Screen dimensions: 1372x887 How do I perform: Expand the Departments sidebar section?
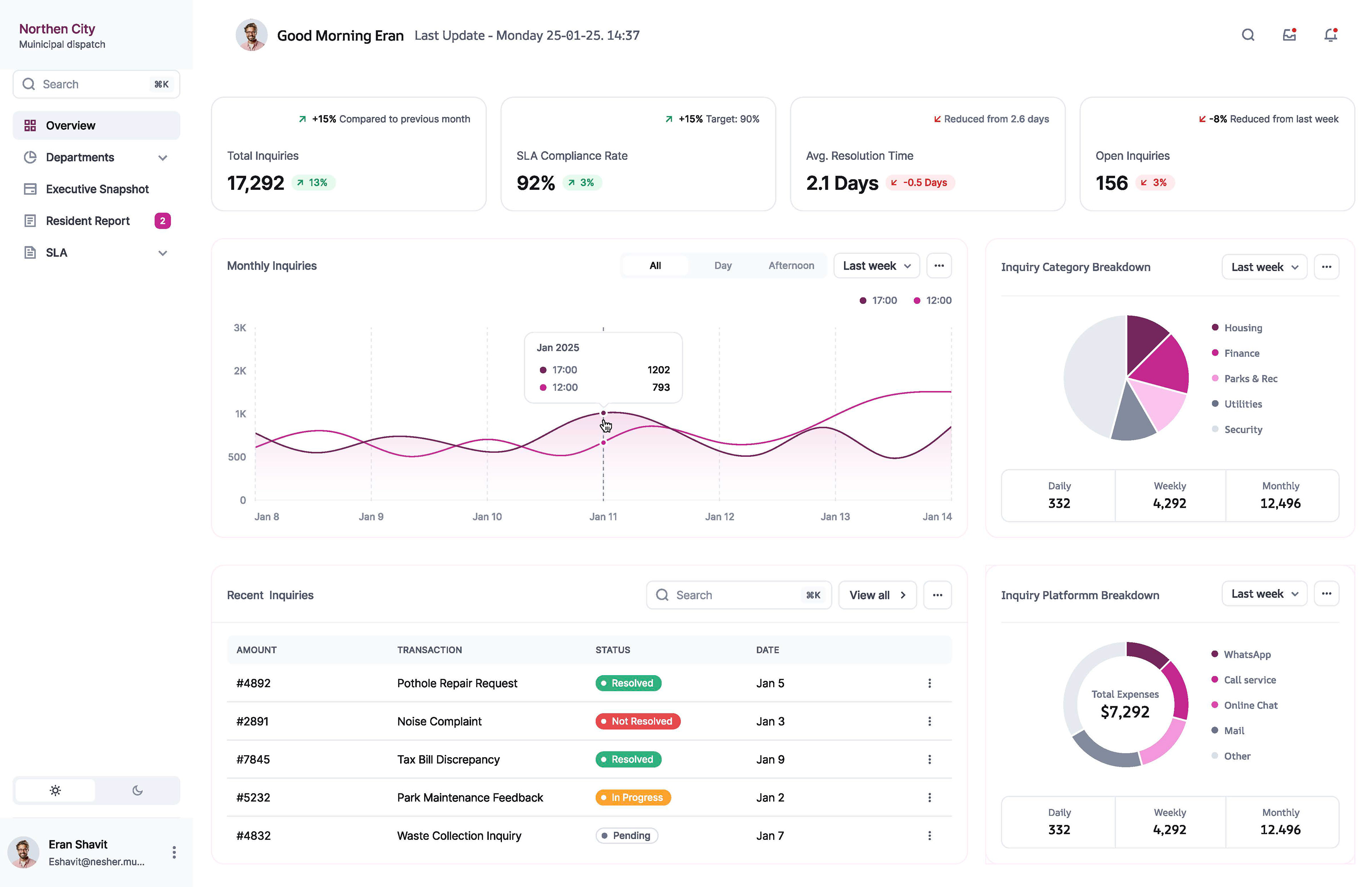[x=162, y=157]
